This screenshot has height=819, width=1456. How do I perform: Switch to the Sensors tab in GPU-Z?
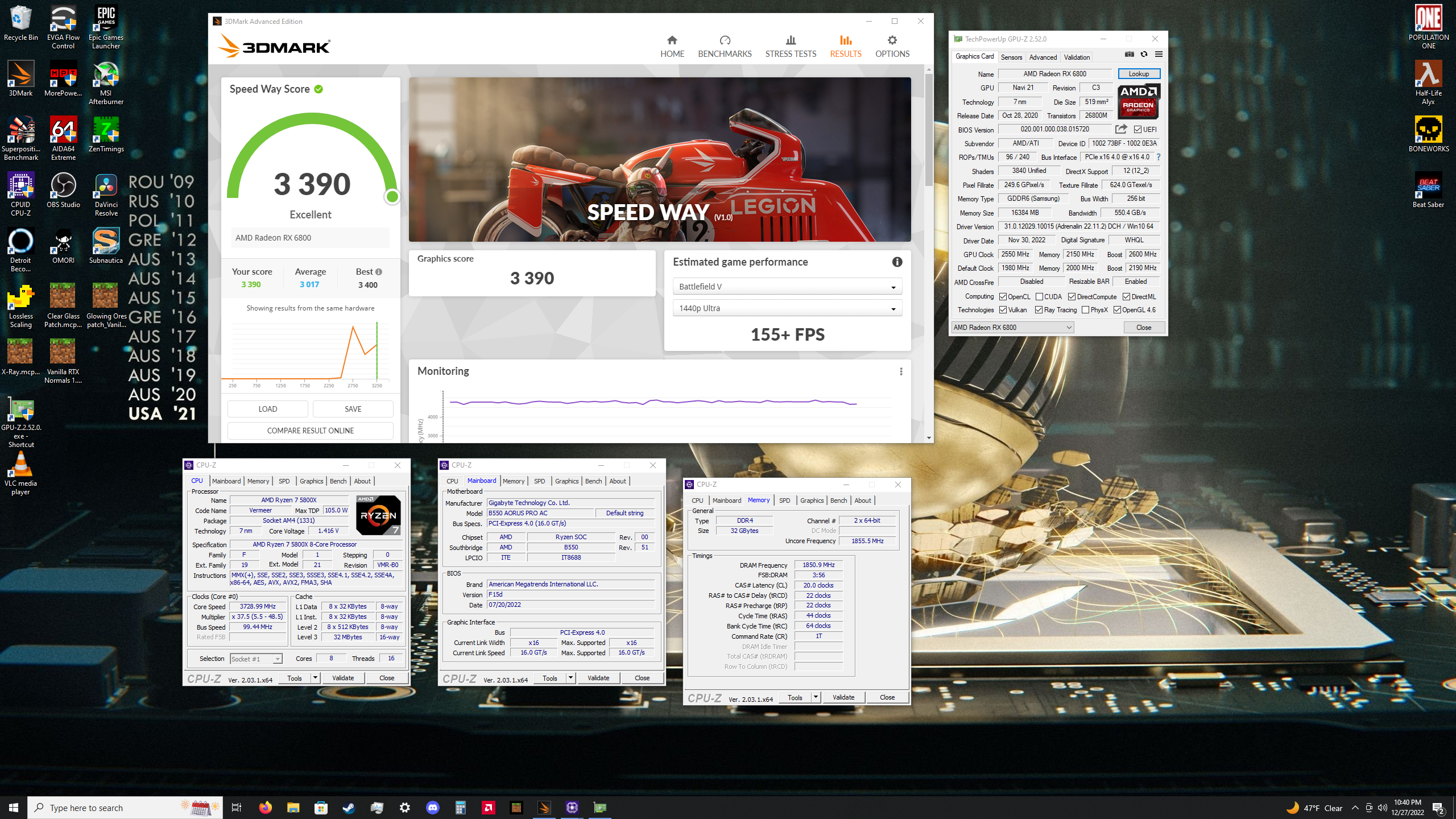(x=1011, y=57)
